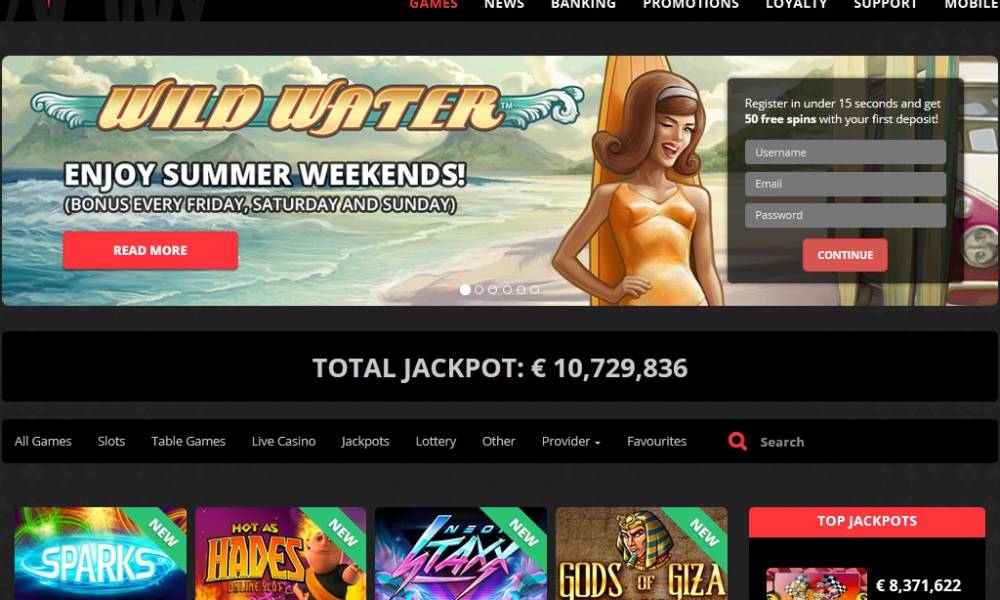
Task: Expand the Provider dropdown
Action: 571,441
